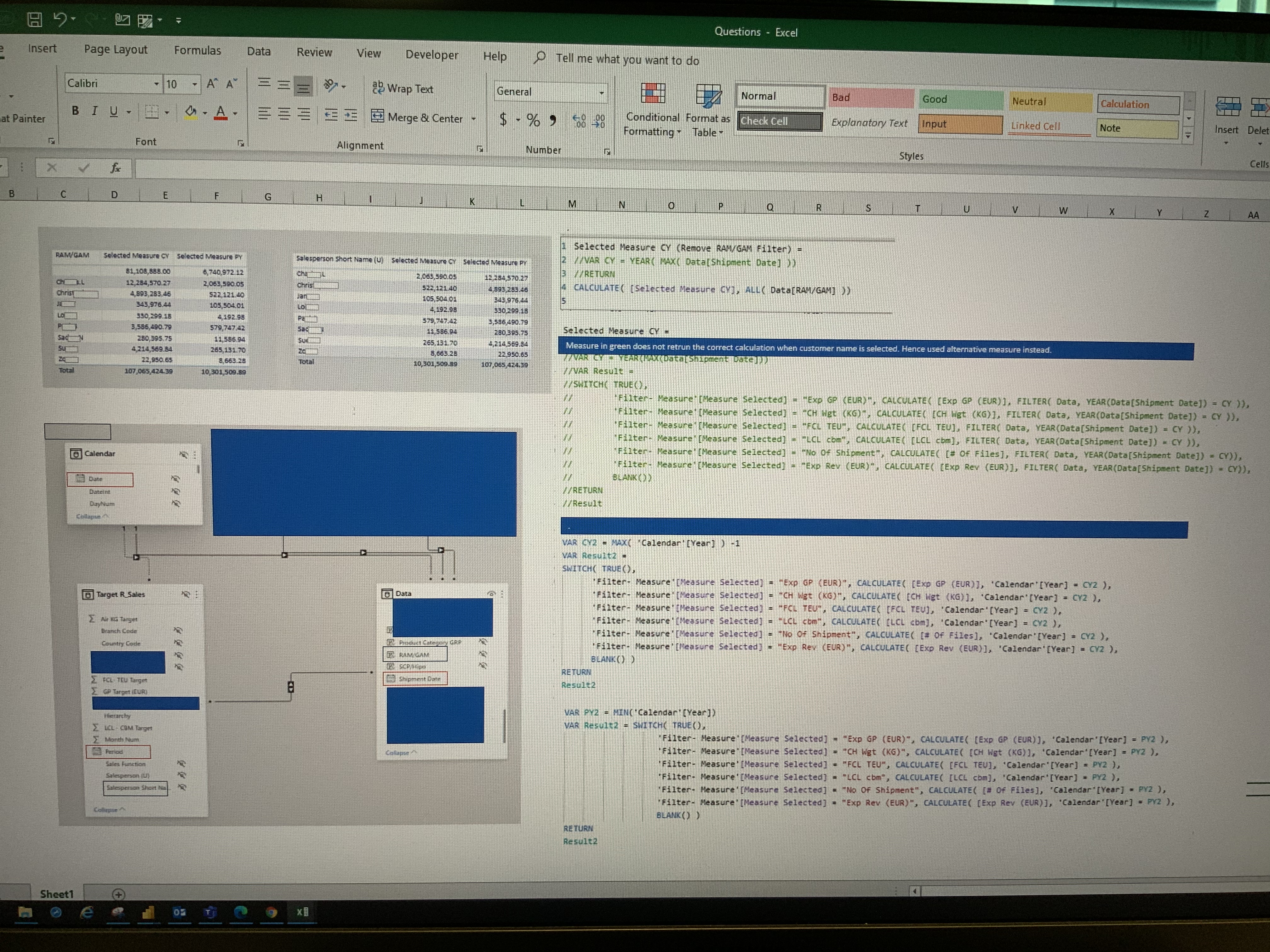Add a new sheet with plus button
This screenshot has height=952, width=1270.
(x=118, y=894)
